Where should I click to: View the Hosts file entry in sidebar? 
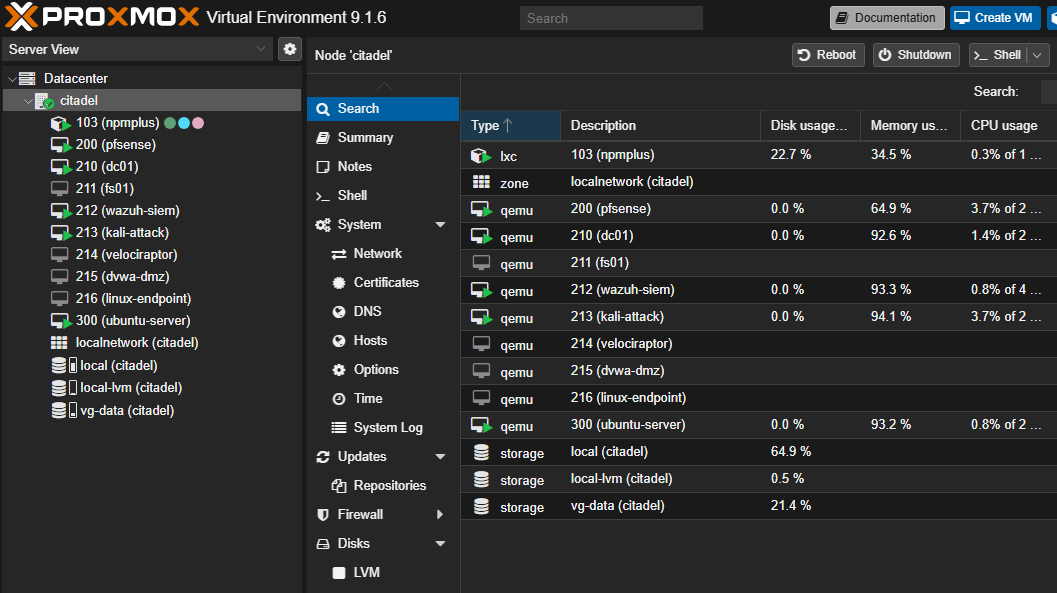pos(370,340)
